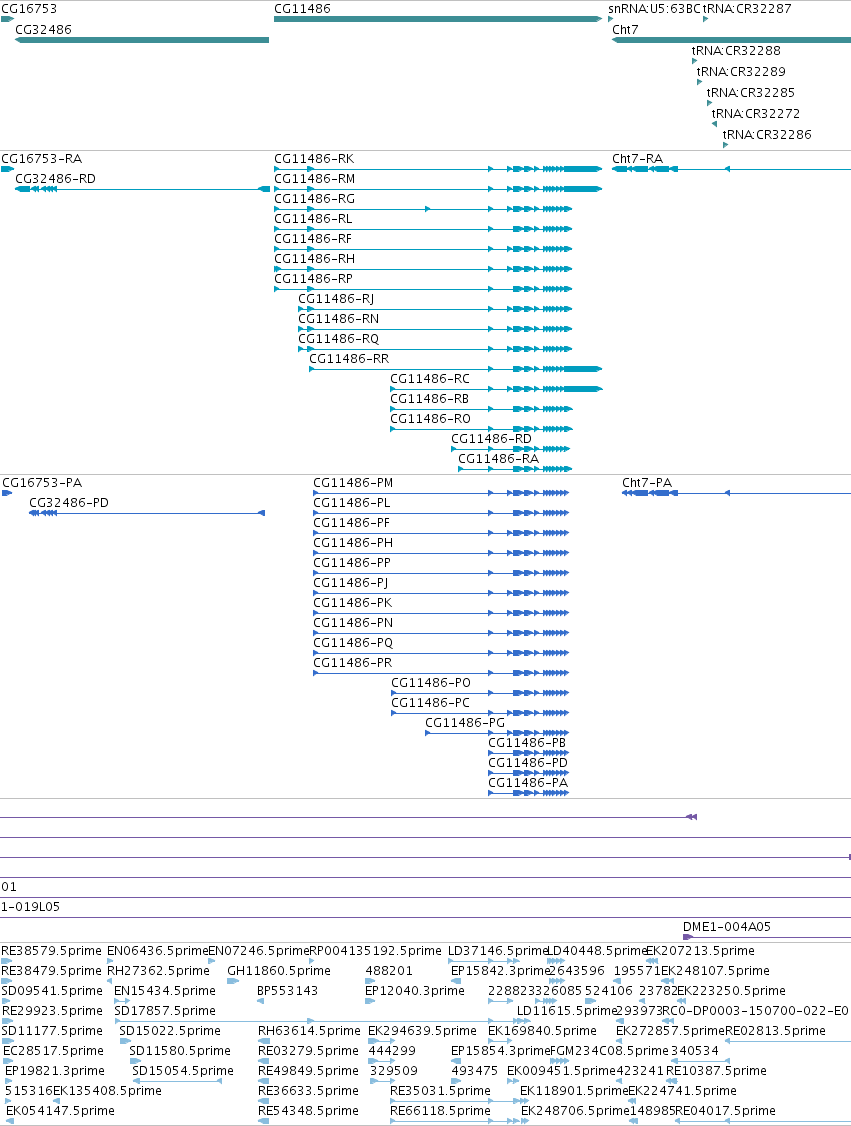Viewport: 851px width, 1126px height.
Task: Click protein CG32486-PD label
Action: pyautogui.click(x=69, y=503)
